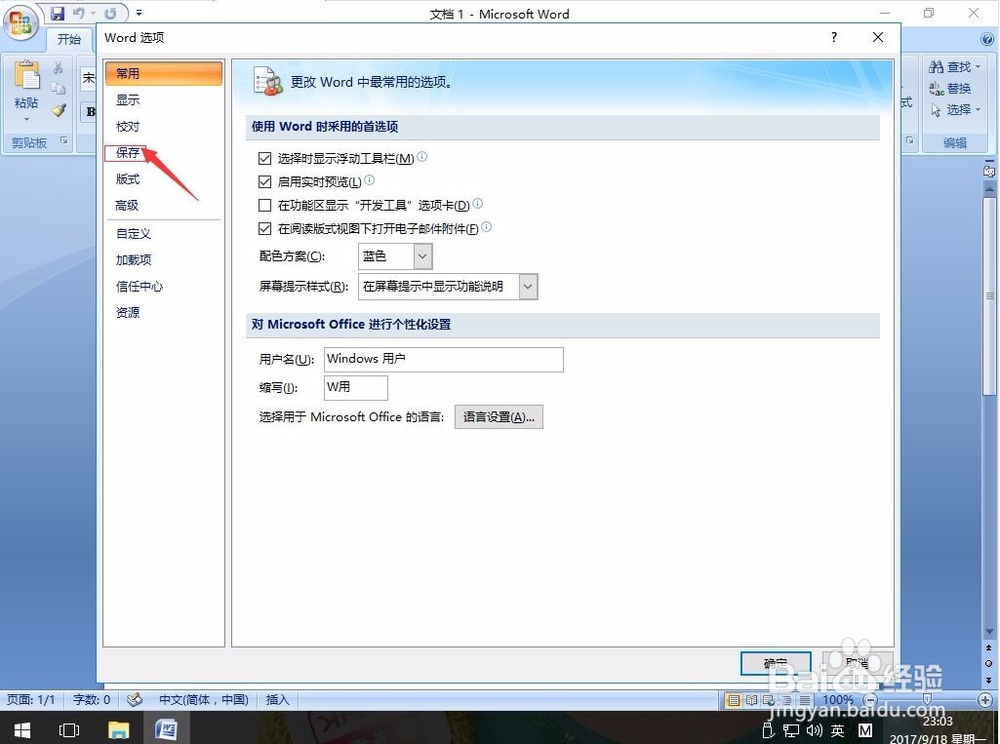This screenshot has height=744, width=1000.
Task: Click the 选择 cursor button
Action: (950, 110)
